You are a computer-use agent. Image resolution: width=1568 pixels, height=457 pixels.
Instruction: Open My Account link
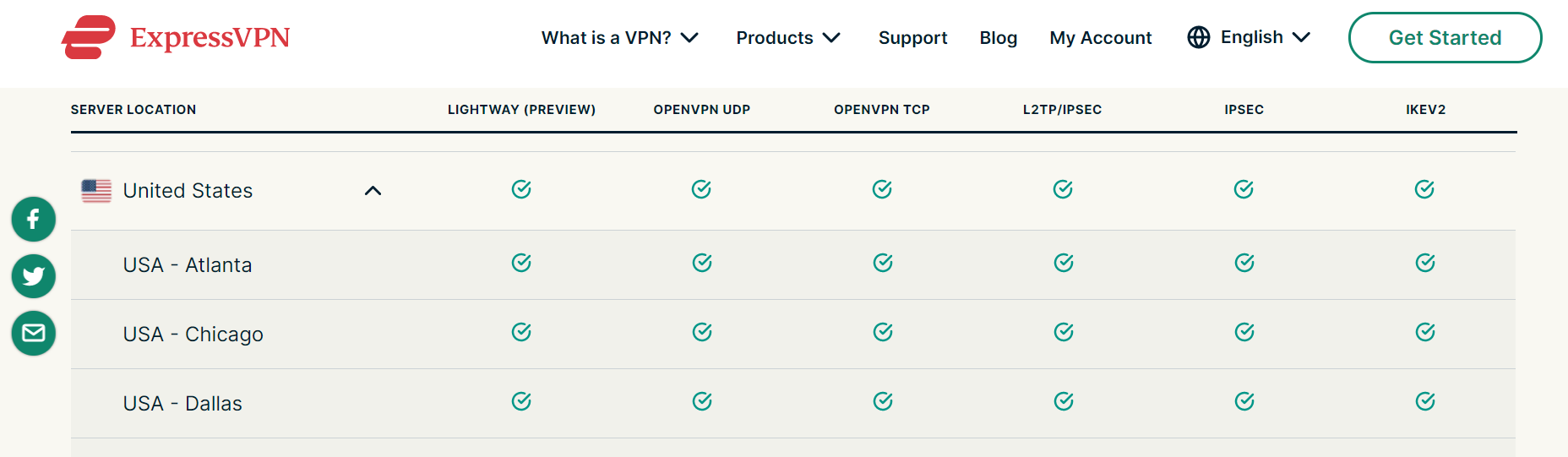click(x=1101, y=38)
